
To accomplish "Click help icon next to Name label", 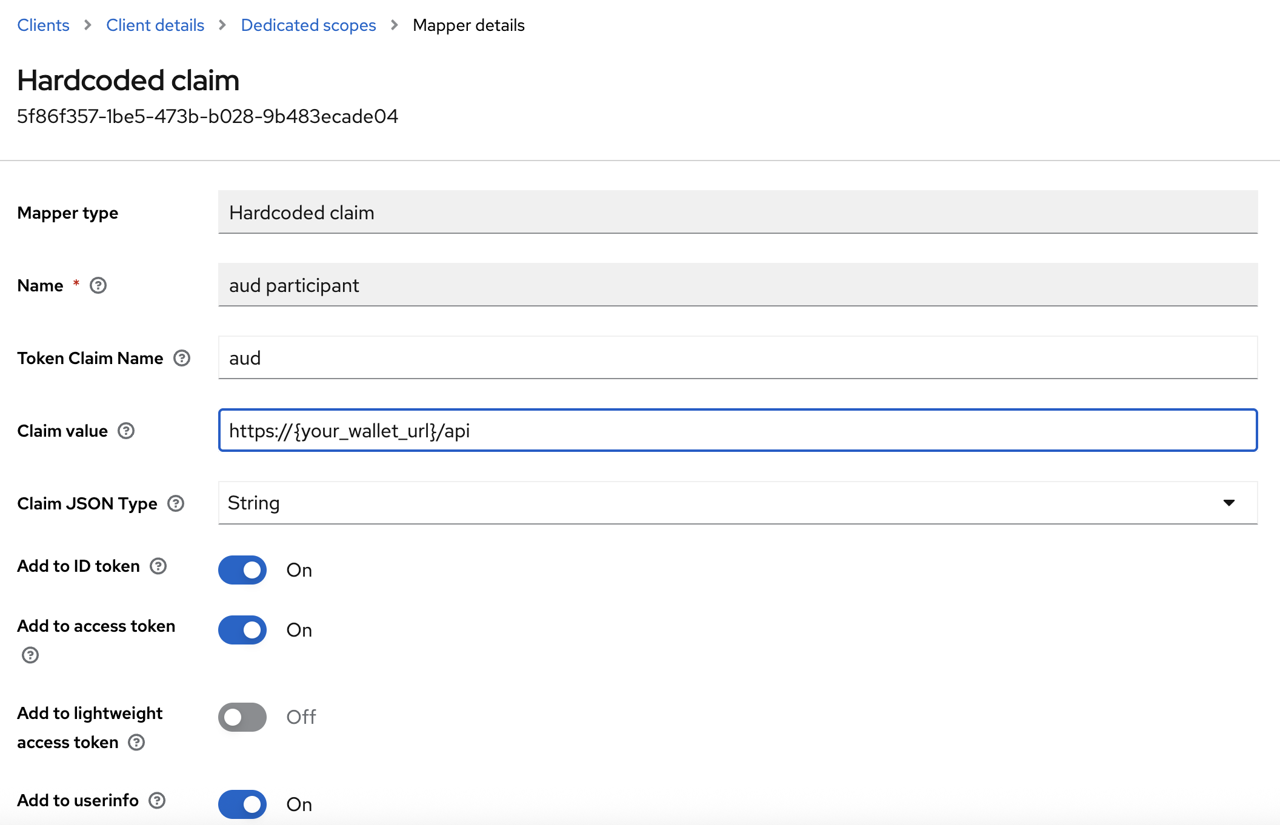I will (98, 285).
